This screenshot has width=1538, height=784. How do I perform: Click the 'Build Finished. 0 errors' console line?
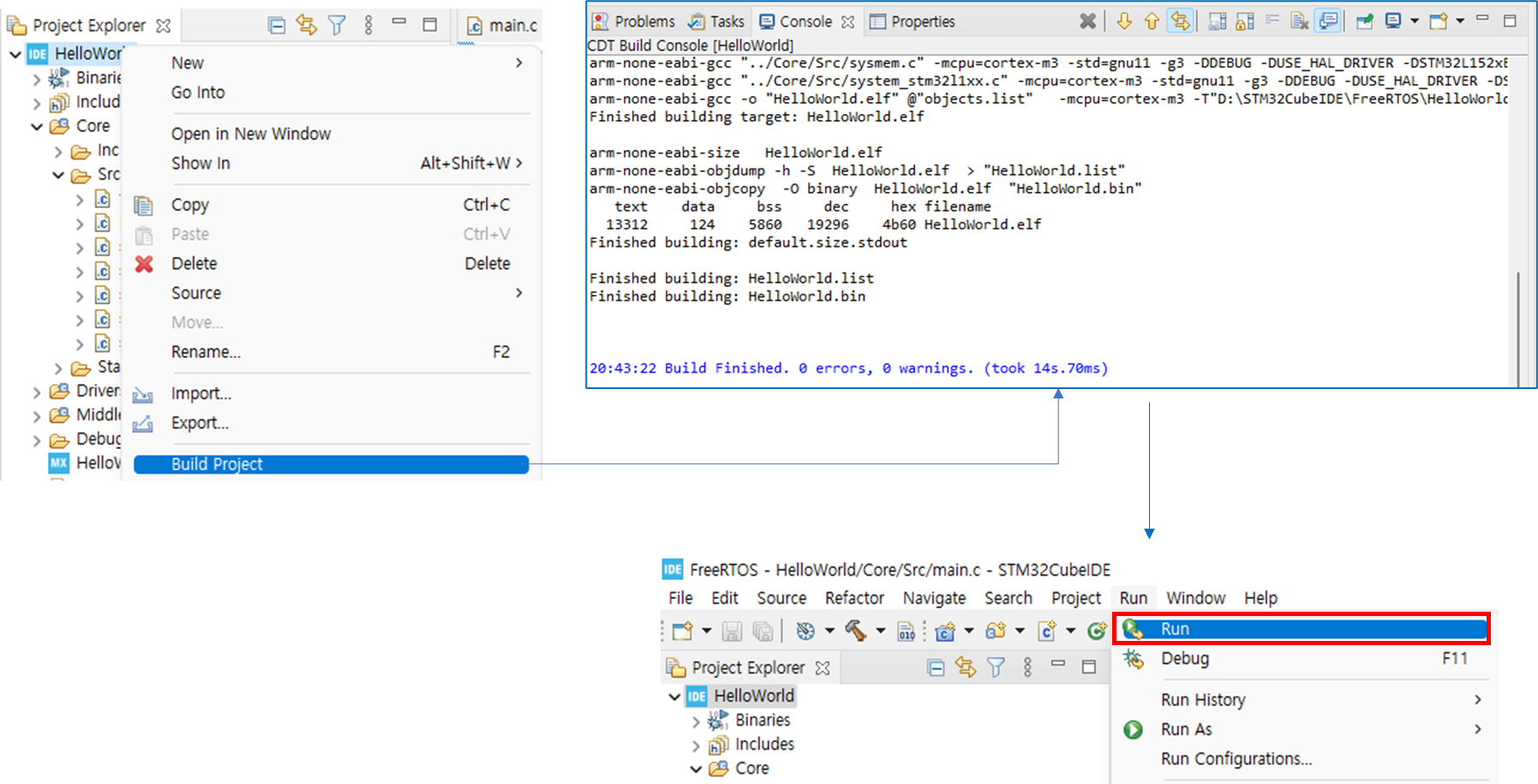click(x=848, y=368)
